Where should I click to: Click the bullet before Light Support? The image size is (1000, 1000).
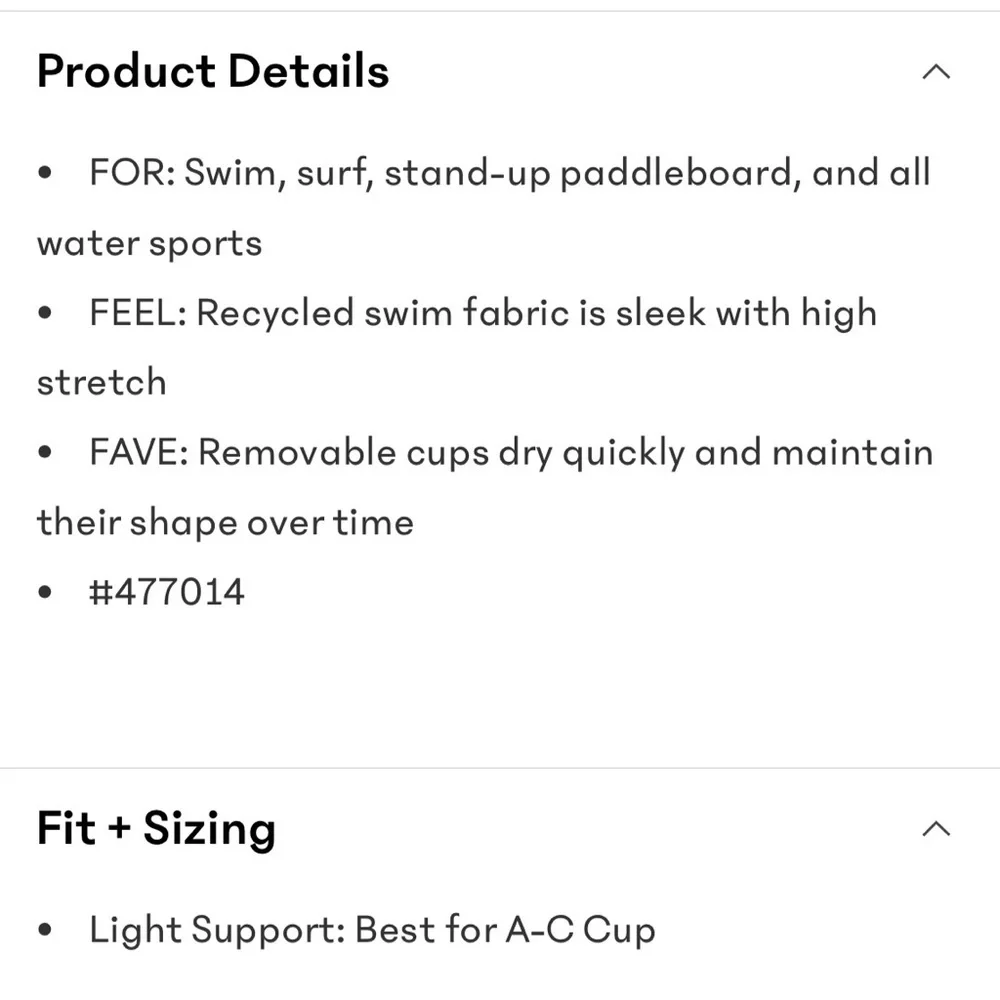coord(45,929)
